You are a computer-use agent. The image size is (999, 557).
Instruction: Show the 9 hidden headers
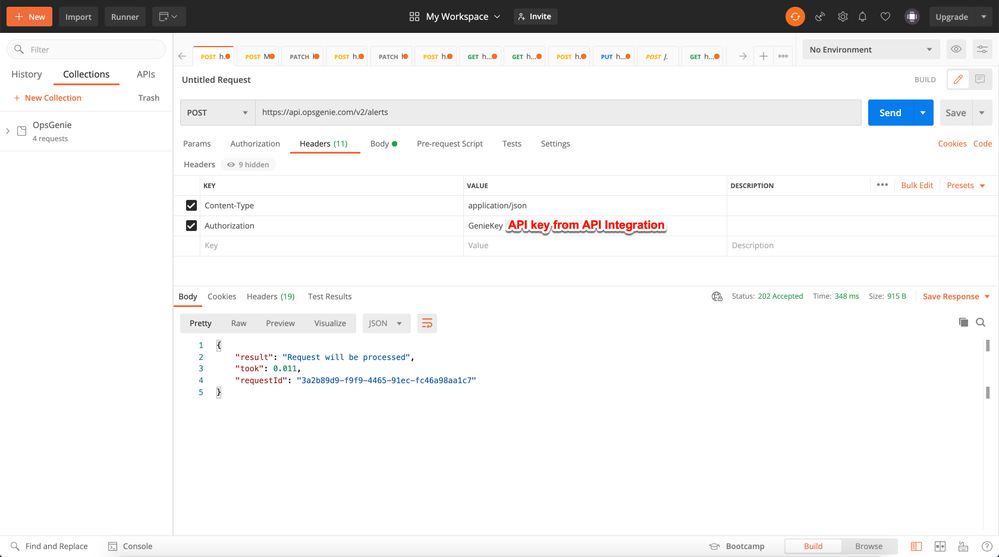click(x=248, y=164)
